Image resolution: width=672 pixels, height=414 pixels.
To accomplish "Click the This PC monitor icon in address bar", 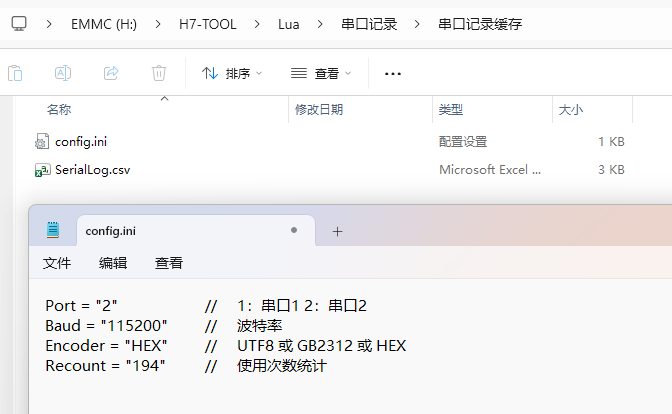I will pos(19,24).
